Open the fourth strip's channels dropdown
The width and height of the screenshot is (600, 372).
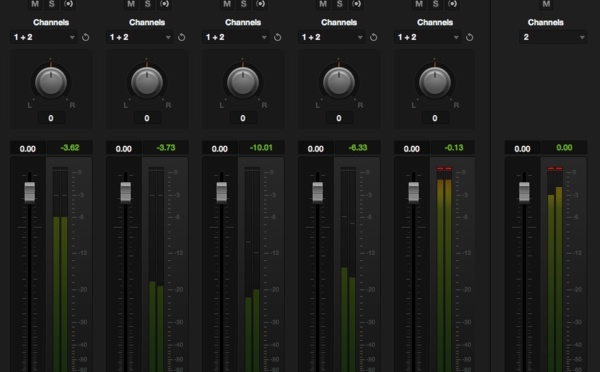point(331,37)
